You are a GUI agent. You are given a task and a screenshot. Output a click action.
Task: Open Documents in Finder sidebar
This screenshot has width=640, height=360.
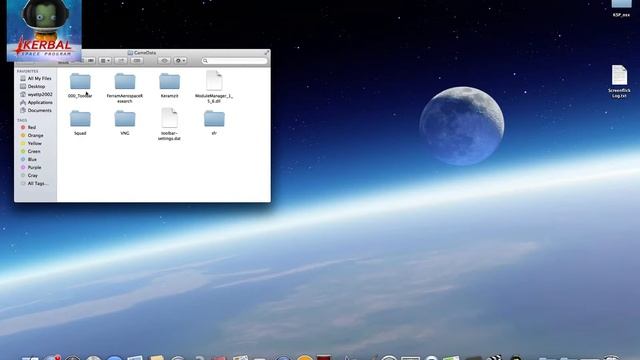tap(36, 110)
